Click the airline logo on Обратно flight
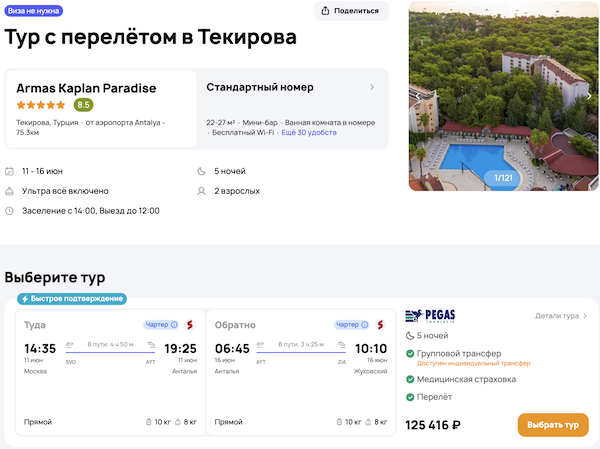The height and width of the screenshot is (449, 600). 381,324
